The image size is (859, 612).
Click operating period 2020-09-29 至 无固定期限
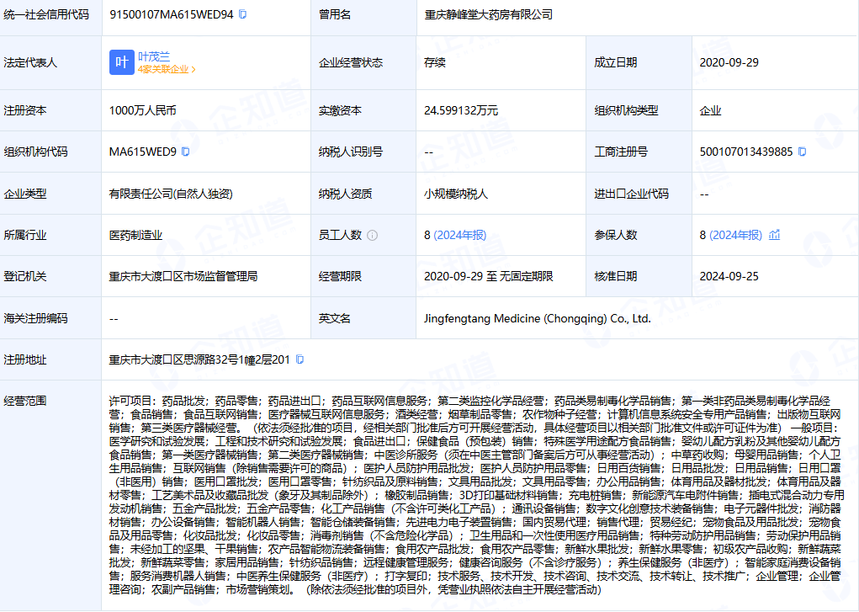point(489,277)
